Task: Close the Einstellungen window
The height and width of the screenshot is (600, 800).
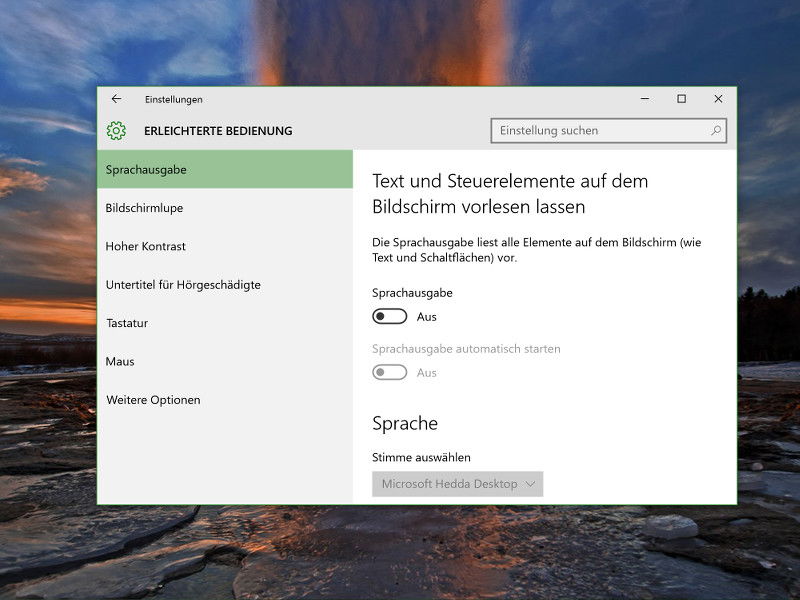Action: (718, 98)
